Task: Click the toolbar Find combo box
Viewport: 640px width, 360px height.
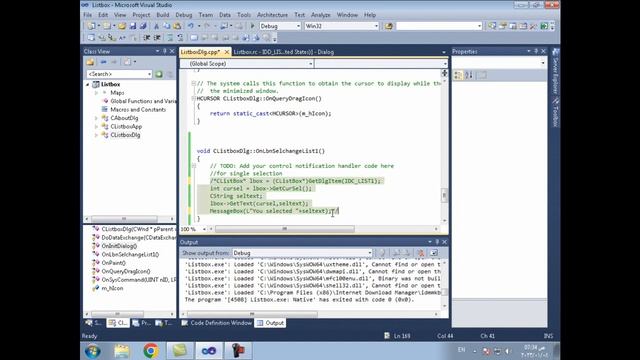Action: coord(439,26)
